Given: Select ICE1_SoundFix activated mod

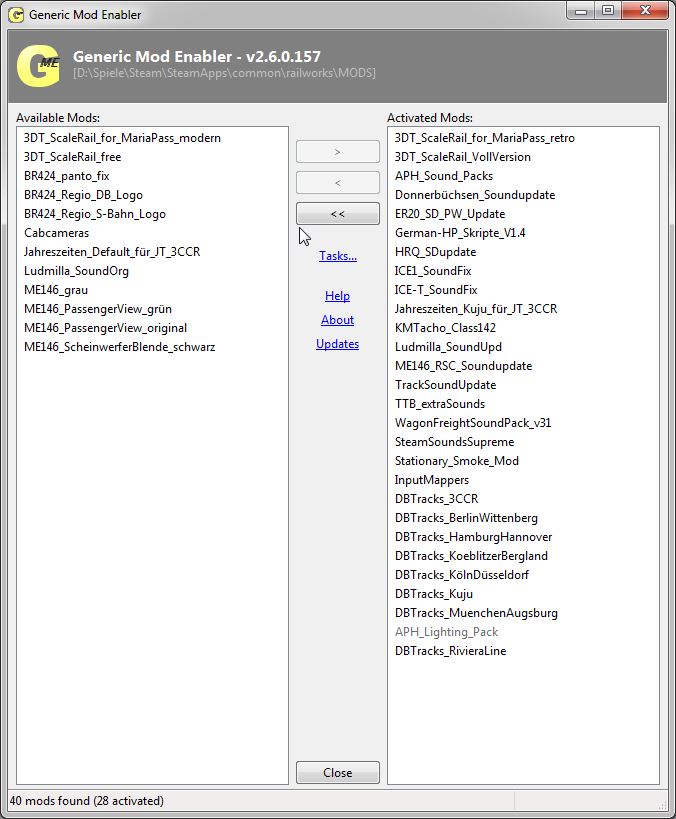Looking at the screenshot, I should click(433, 271).
